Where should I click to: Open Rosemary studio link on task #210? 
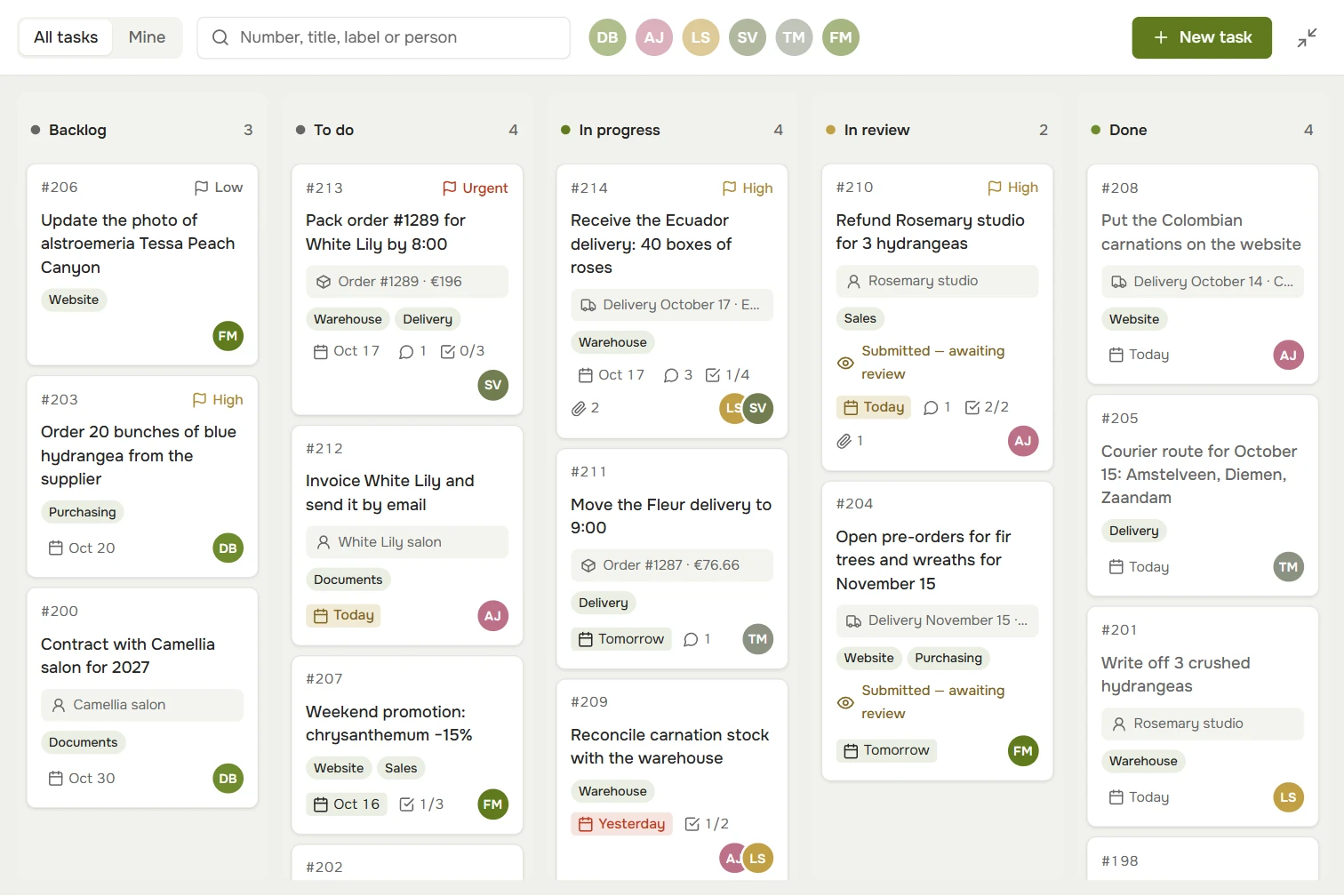pyautogui.click(x=937, y=281)
